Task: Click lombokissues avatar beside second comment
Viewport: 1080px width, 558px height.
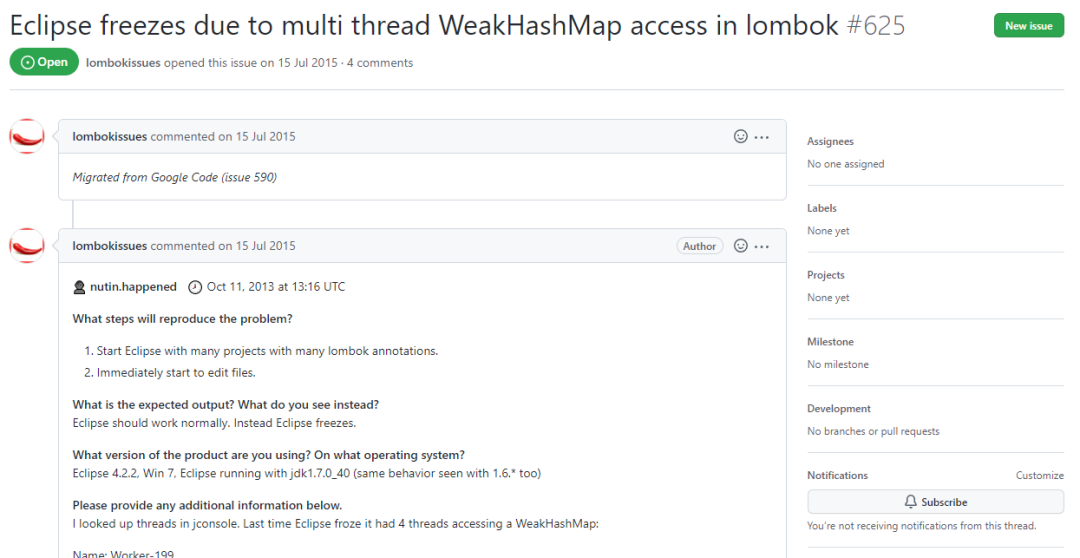Action: (27, 245)
